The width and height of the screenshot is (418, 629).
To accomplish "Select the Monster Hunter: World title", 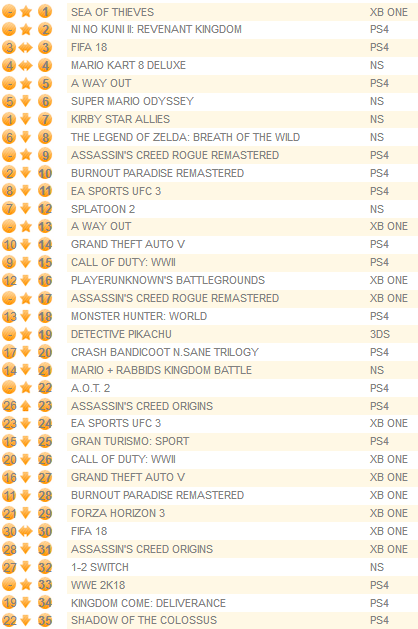I will tap(139, 316).
